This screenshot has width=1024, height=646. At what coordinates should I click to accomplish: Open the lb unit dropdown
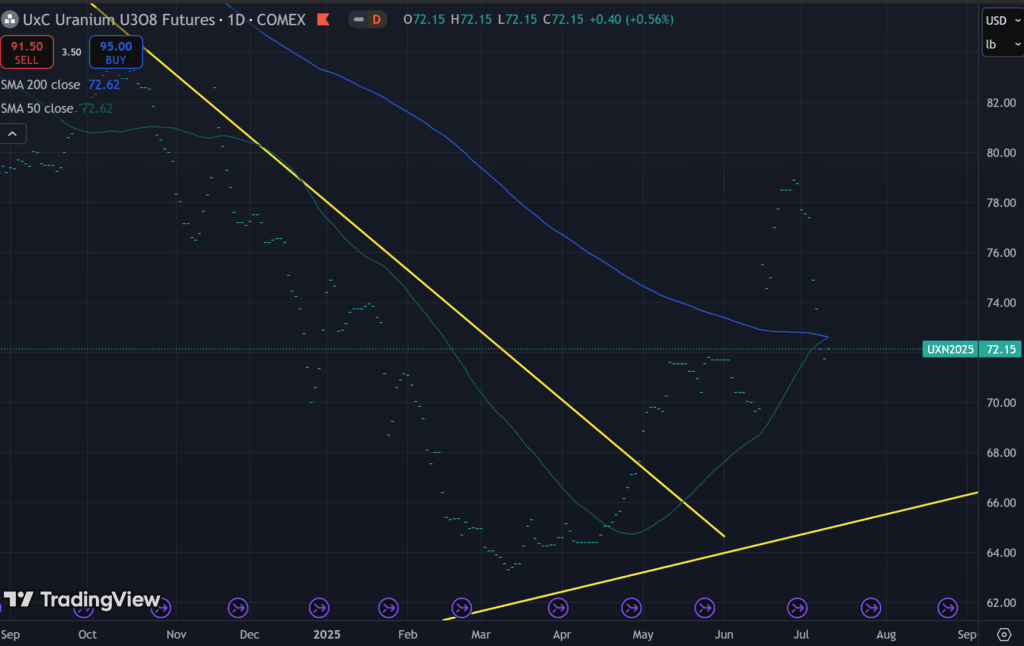tap(1002, 44)
